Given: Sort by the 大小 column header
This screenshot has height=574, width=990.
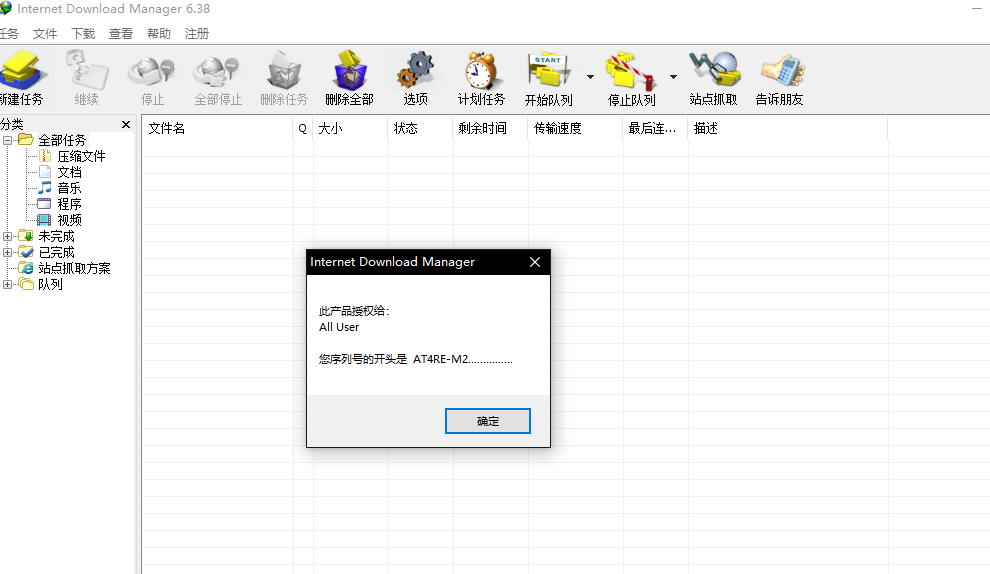Looking at the screenshot, I should [350, 128].
